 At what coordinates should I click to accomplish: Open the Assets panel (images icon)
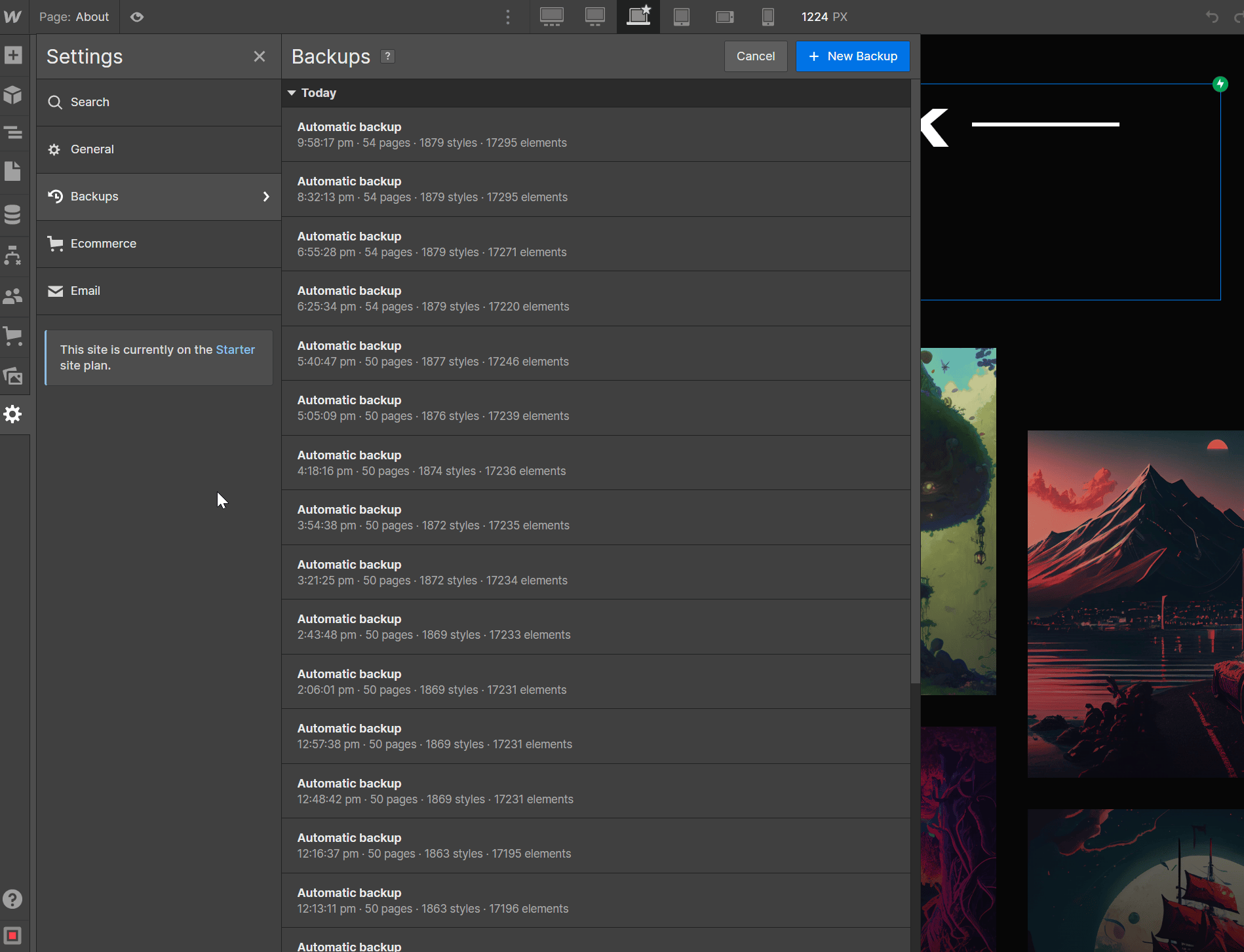(x=13, y=376)
